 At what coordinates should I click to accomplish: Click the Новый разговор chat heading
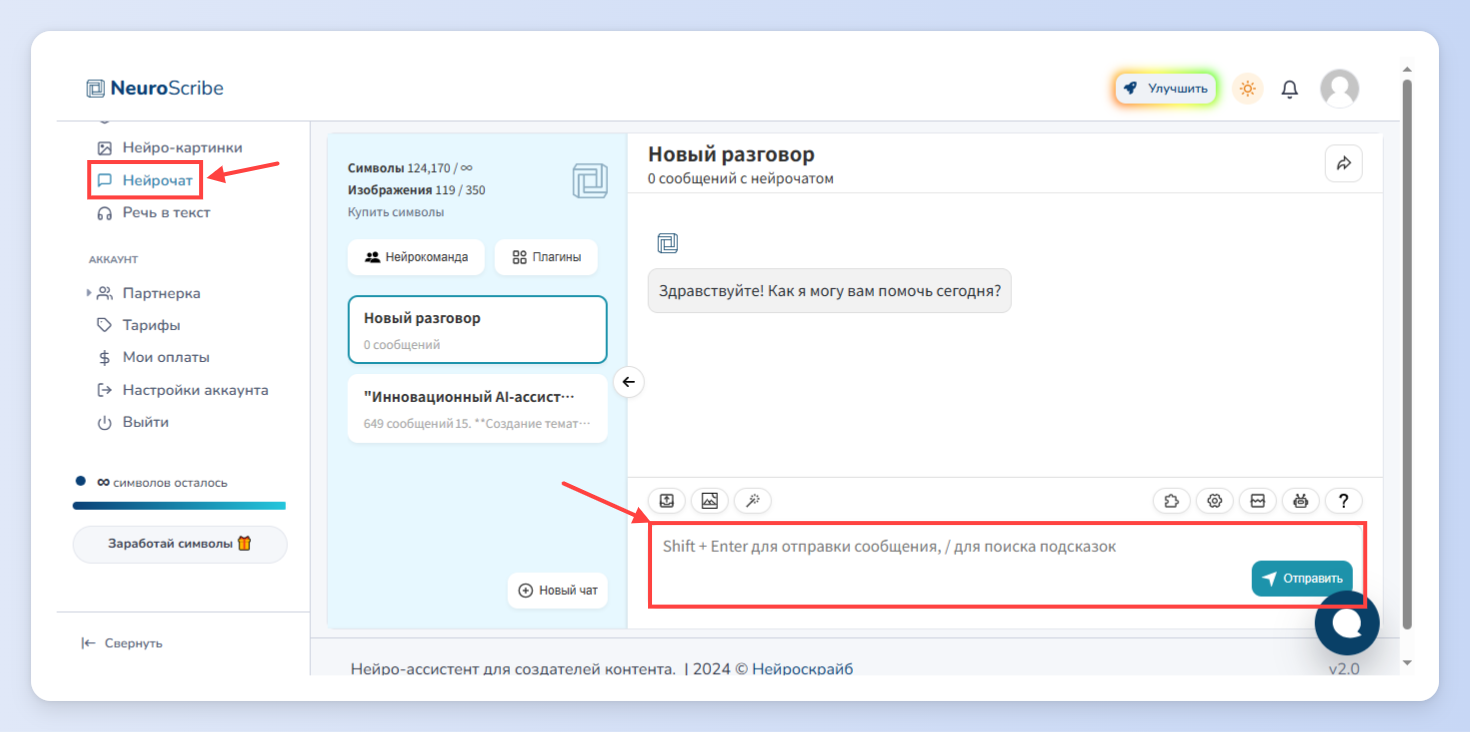pyautogui.click(x=731, y=154)
